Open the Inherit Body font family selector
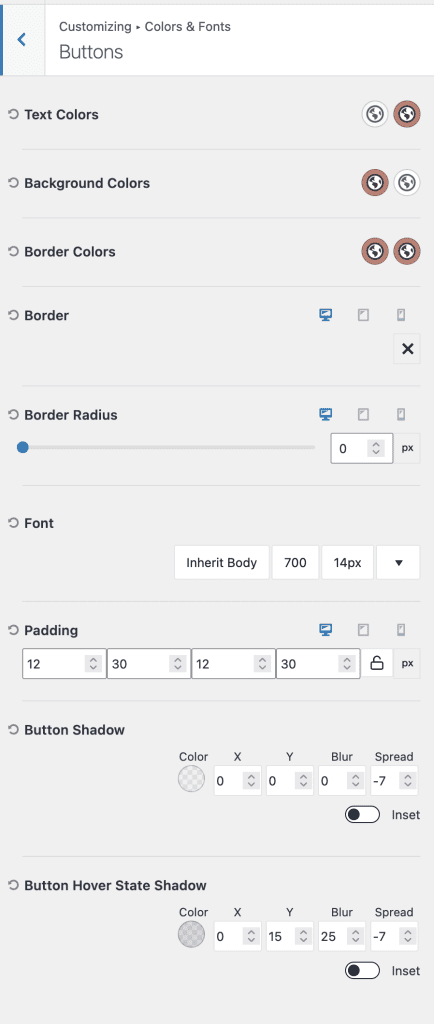 [222, 563]
